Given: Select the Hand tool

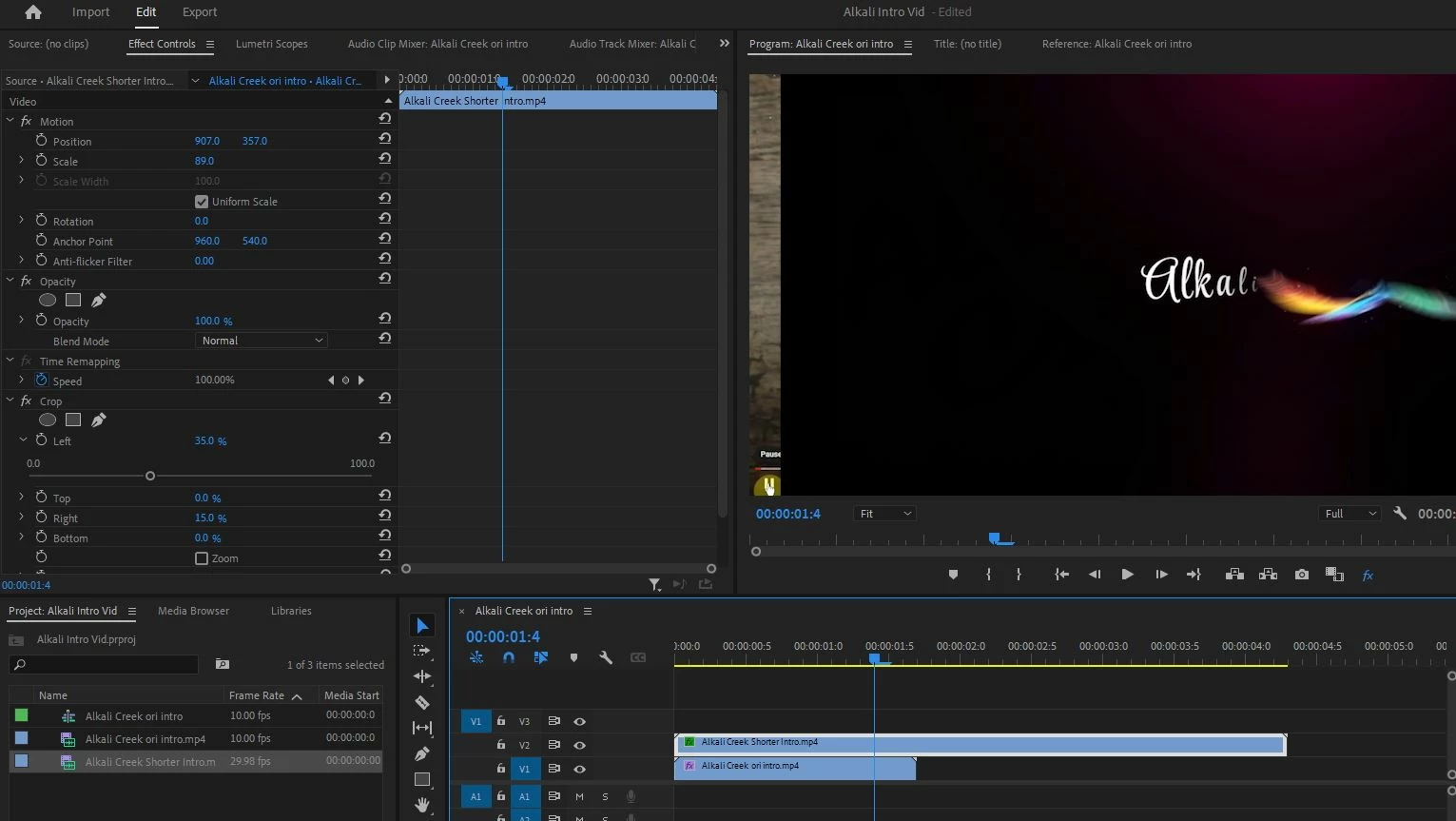Looking at the screenshot, I should 422,805.
